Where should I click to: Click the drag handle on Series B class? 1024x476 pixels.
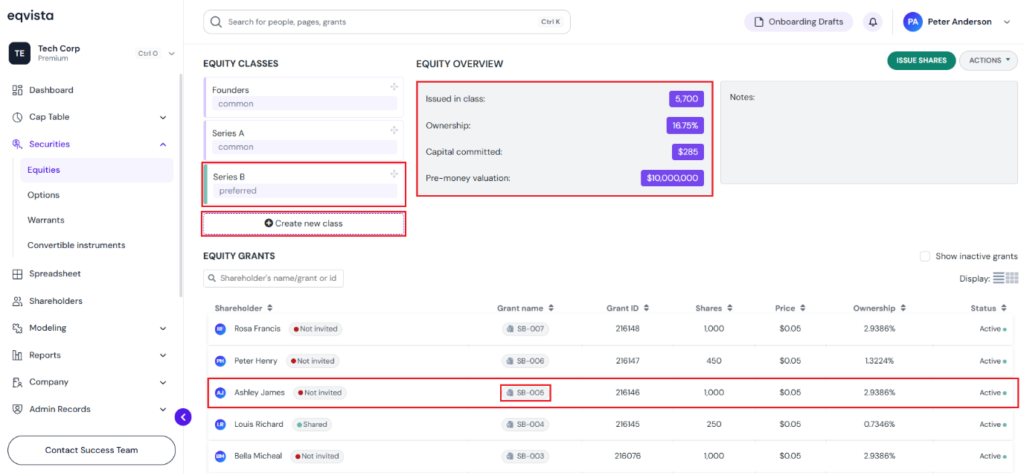[x=394, y=174]
